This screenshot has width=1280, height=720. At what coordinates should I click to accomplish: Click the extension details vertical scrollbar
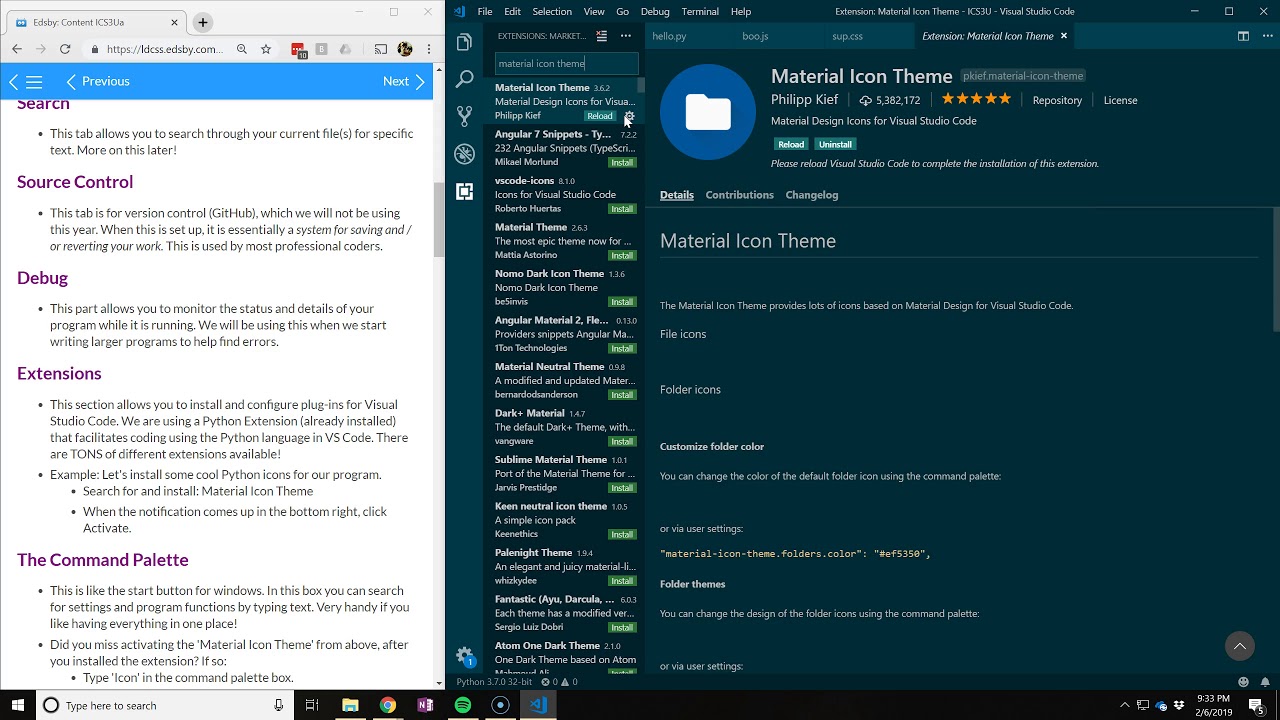pyautogui.click(x=1275, y=270)
